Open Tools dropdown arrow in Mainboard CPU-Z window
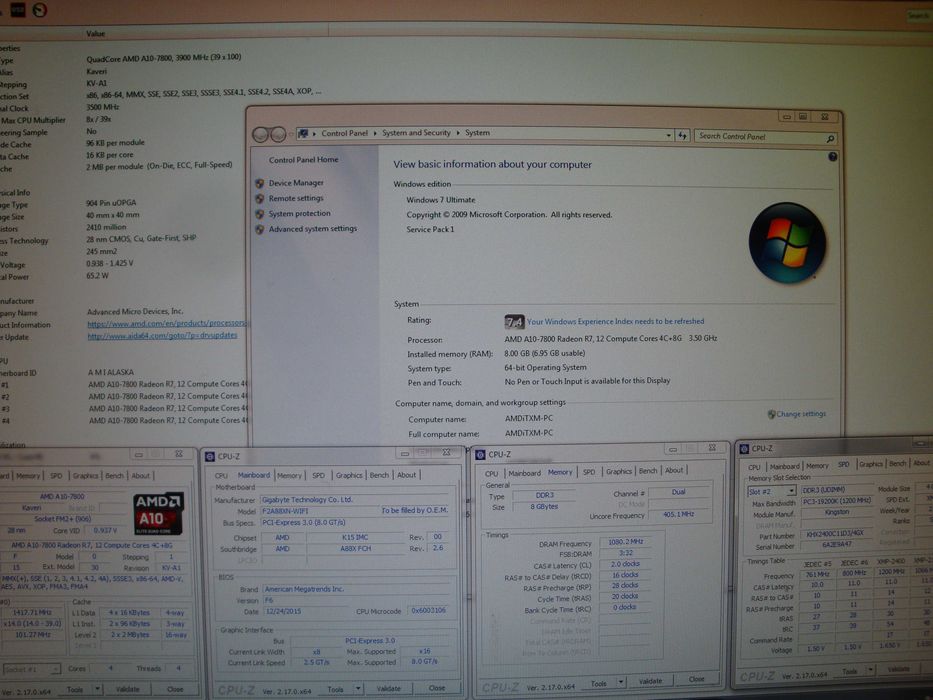The image size is (933, 700). (358, 689)
